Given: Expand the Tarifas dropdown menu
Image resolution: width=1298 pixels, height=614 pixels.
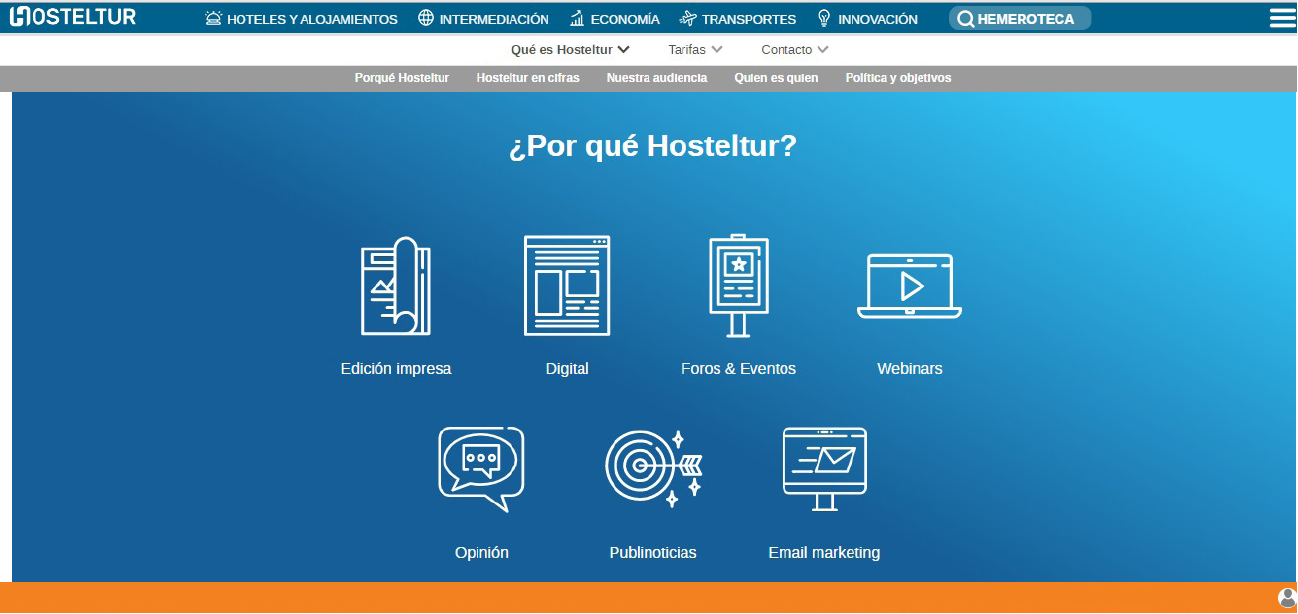Looking at the screenshot, I should pos(695,50).
